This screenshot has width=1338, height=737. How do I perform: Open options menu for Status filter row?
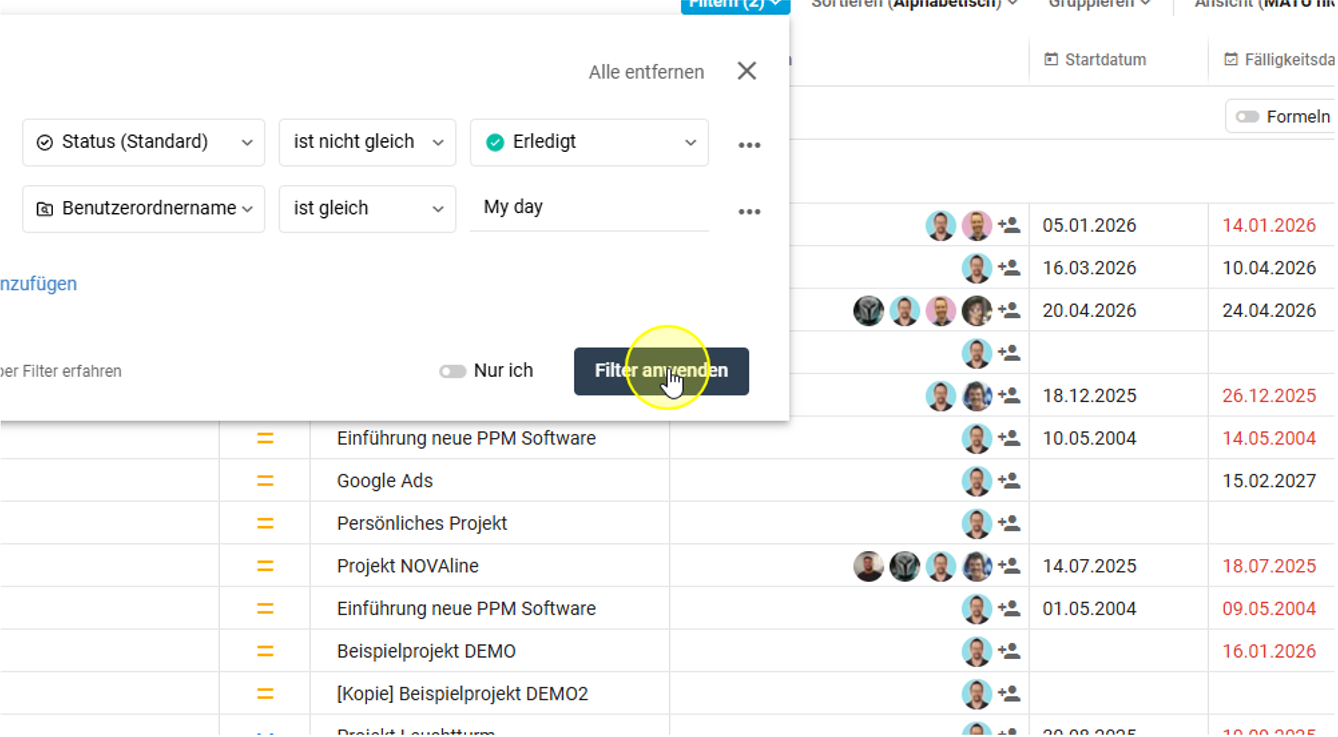[749, 145]
